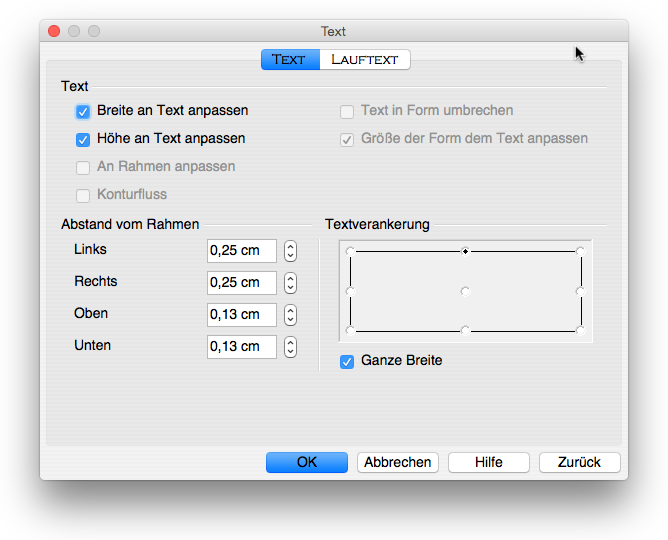Select middle-left text anchor point
This screenshot has width=668, height=540.
pyautogui.click(x=350, y=291)
